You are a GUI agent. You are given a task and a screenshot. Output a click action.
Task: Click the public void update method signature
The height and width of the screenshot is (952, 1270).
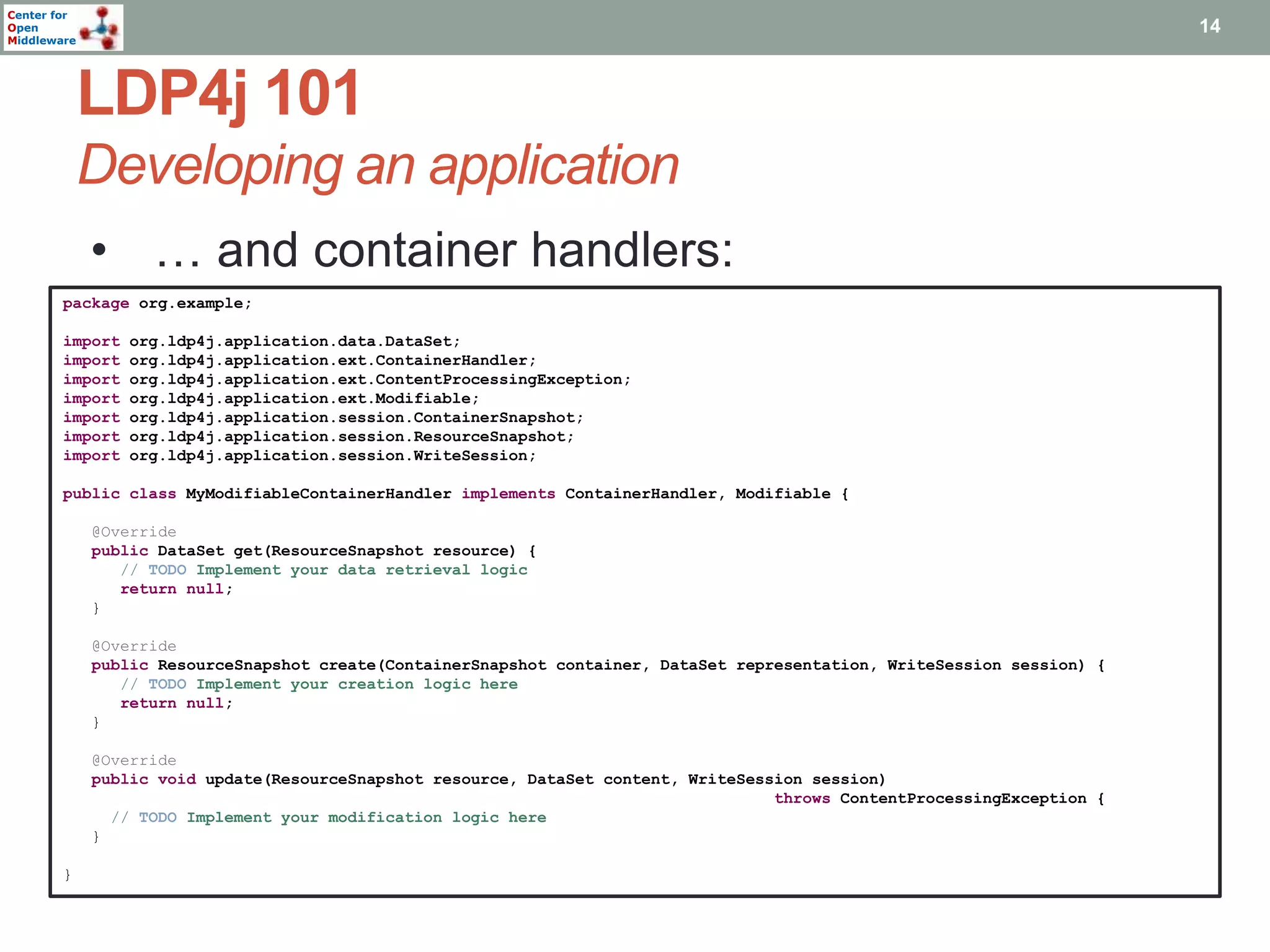pos(488,780)
